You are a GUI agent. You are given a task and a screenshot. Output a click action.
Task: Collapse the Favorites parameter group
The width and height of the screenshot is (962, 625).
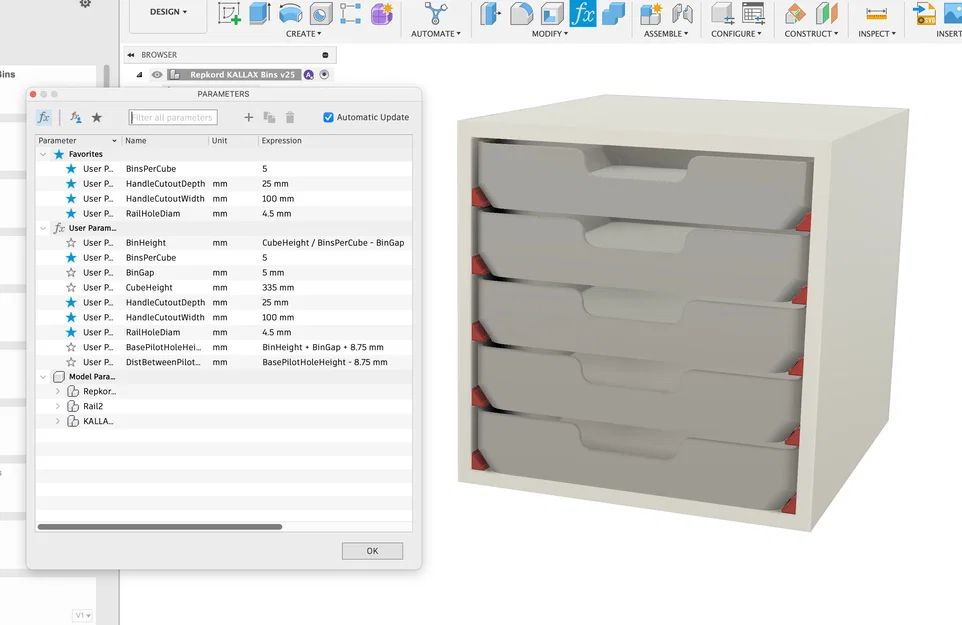[x=42, y=154]
